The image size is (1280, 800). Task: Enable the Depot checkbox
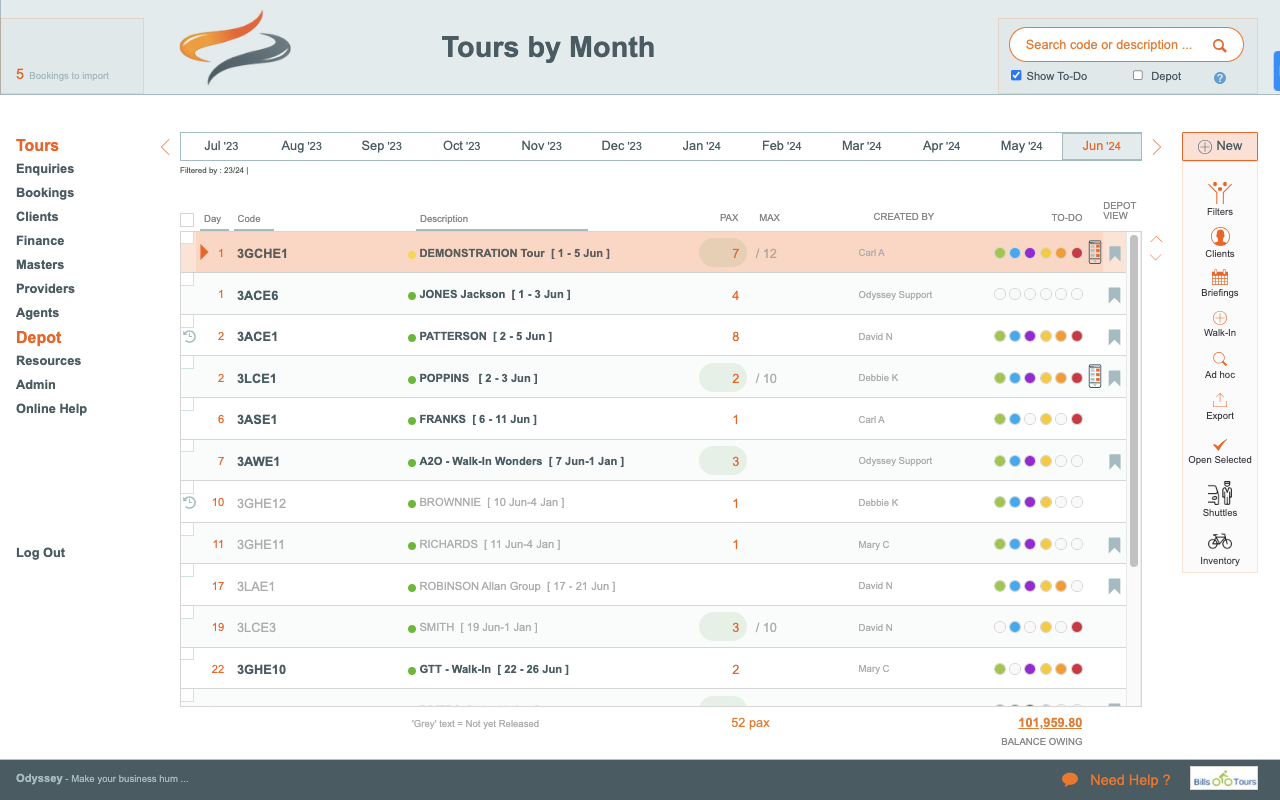click(x=1138, y=75)
